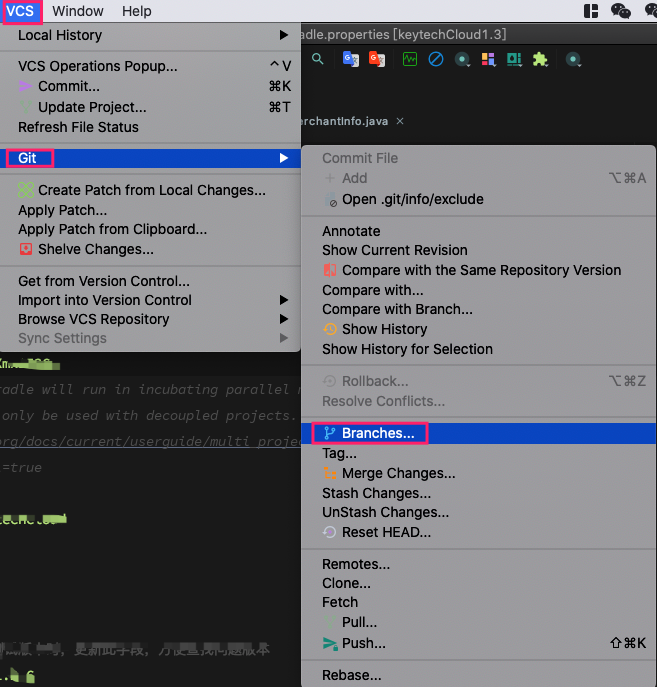Open the Help menu
The image size is (657, 687).
pos(137,11)
